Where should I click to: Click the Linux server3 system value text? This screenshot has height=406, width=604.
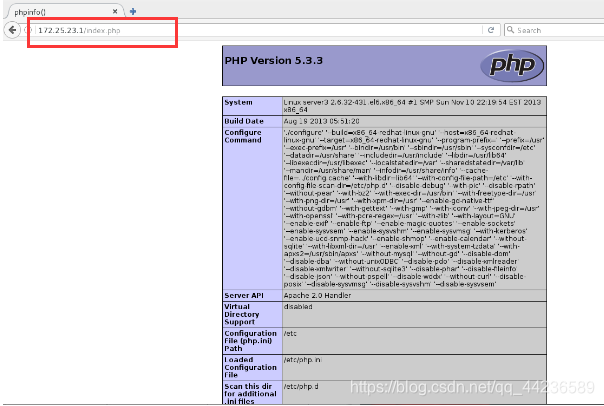(x=412, y=106)
